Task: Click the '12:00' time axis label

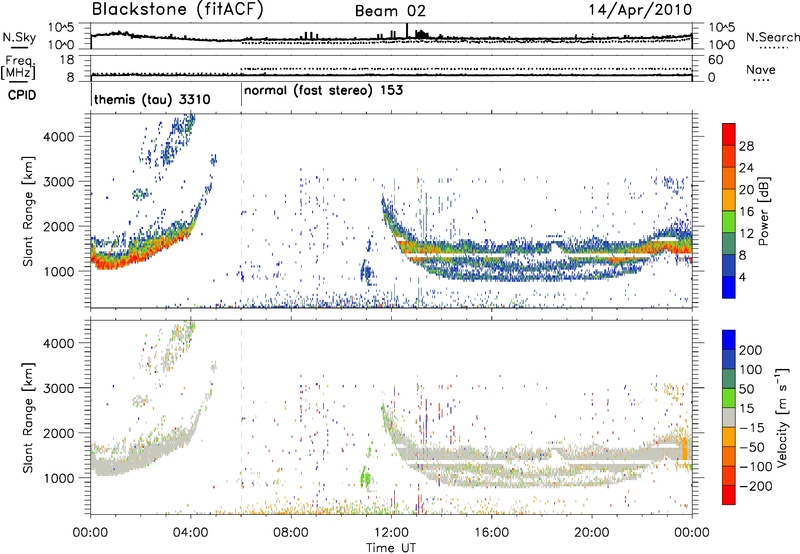Action: (391, 533)
